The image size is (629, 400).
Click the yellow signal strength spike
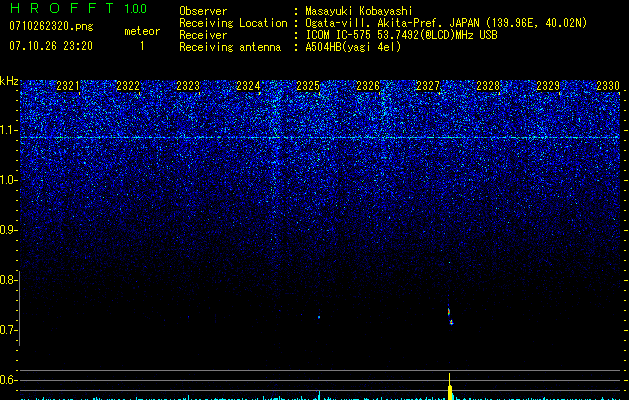point(450,387)
